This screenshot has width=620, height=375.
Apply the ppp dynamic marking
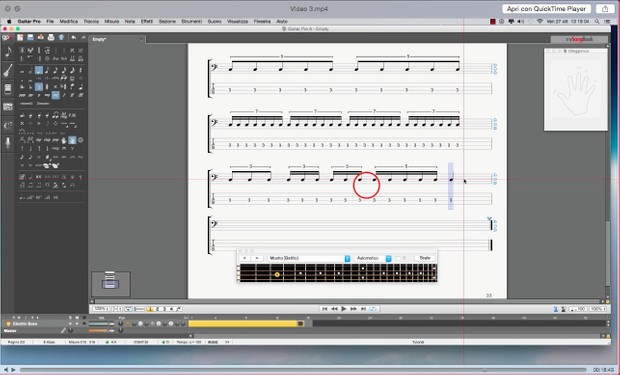[22, 95]
